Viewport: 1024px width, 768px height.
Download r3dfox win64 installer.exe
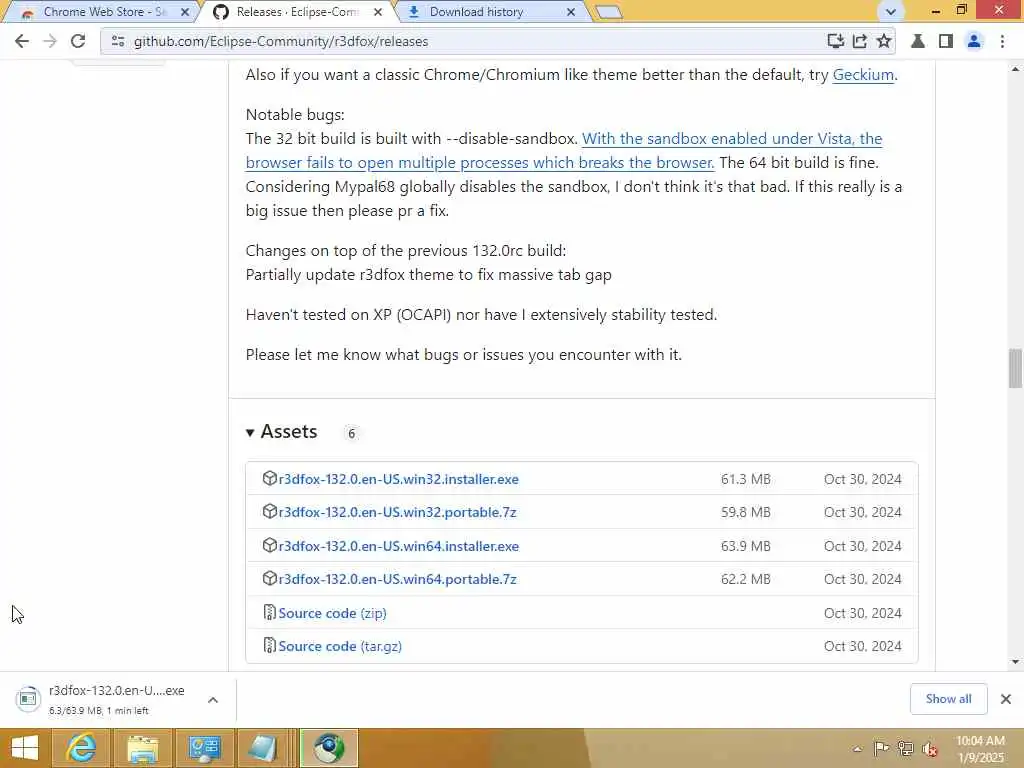[398, 546]
